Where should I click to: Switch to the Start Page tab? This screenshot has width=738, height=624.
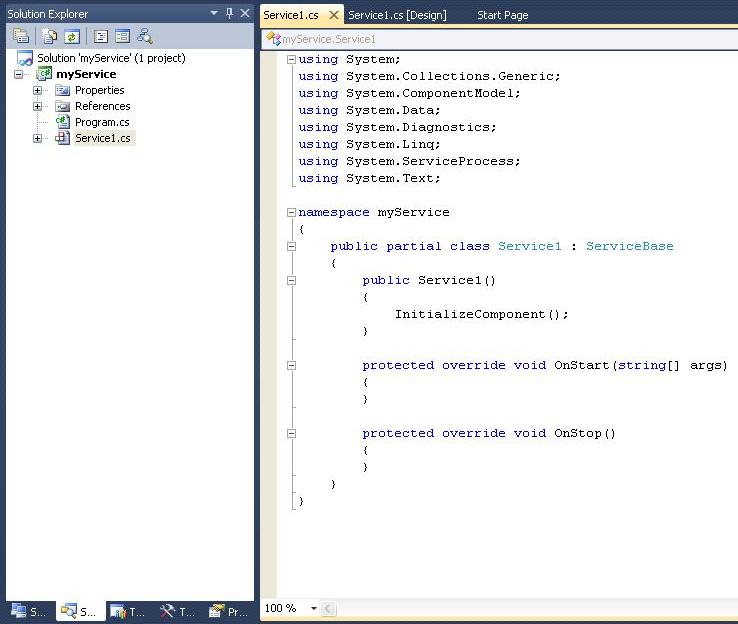click(503, 15)
